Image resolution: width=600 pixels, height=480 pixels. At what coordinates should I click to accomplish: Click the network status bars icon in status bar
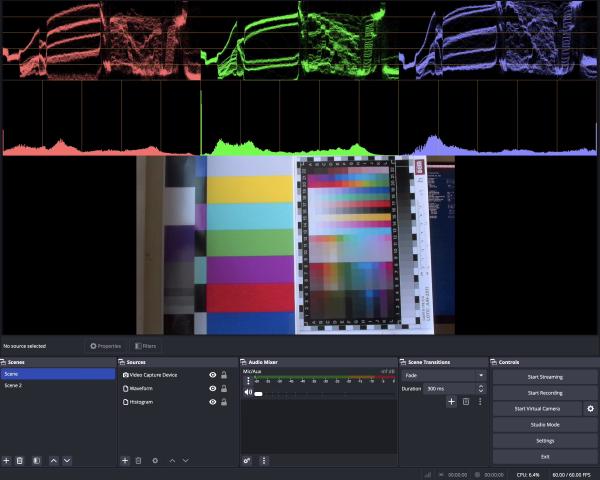[x=428, y=475]
